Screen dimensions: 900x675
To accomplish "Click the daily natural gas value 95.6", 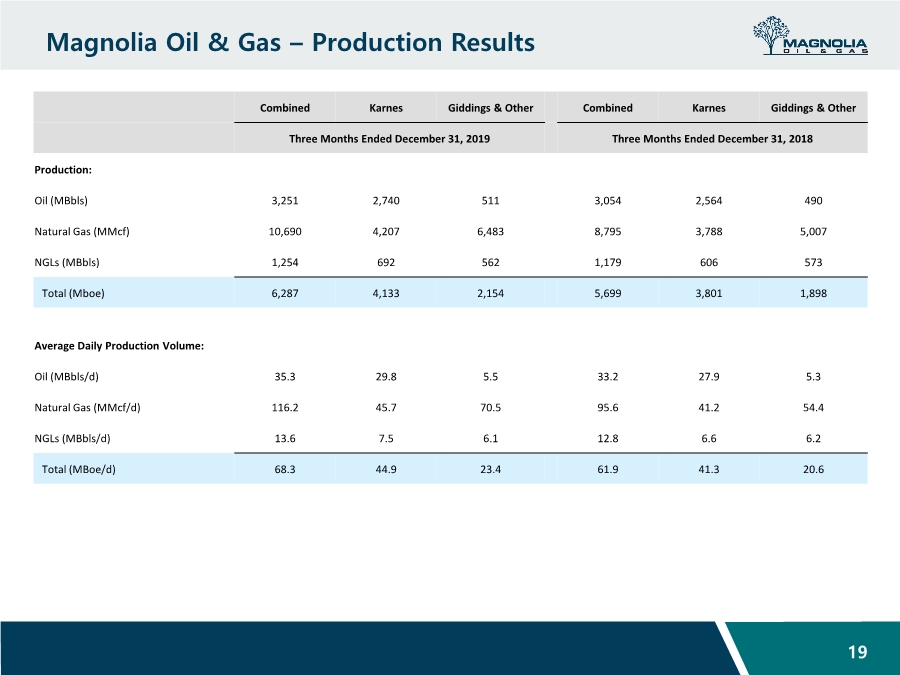I will tap(608, 408).
